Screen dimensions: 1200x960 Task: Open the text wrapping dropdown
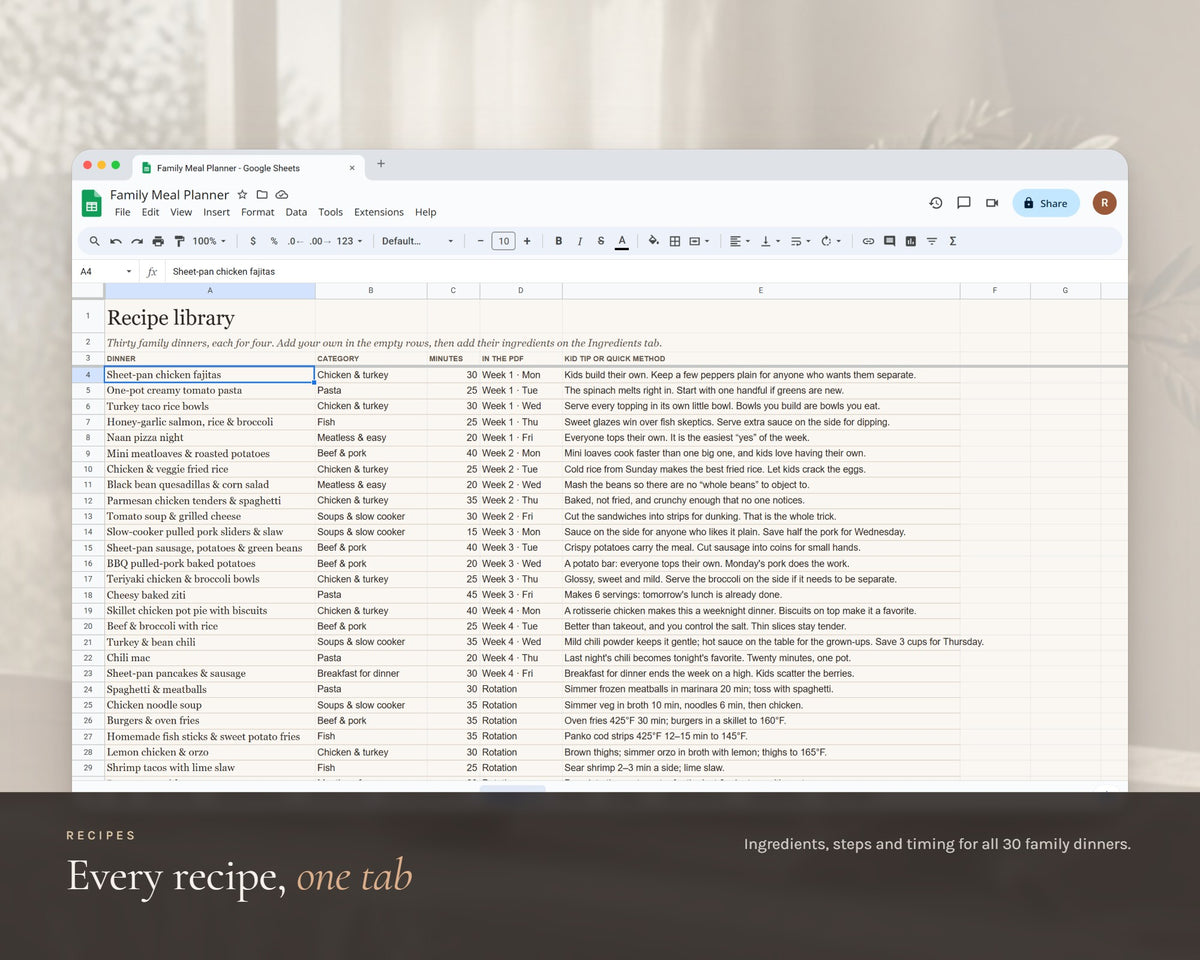click(x=799, y=241)
